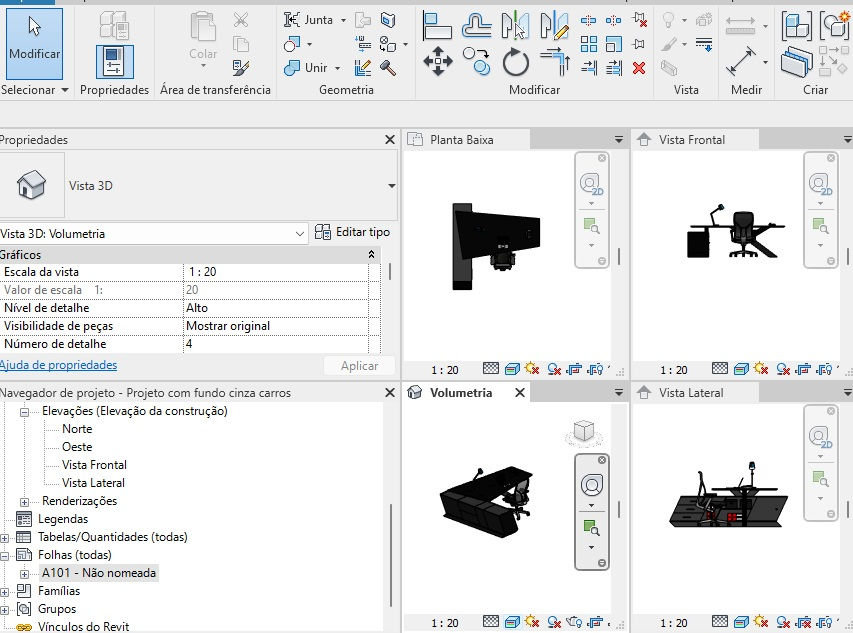Select the Demolish hammer tool
853x633 pixels.
point(388,67)
